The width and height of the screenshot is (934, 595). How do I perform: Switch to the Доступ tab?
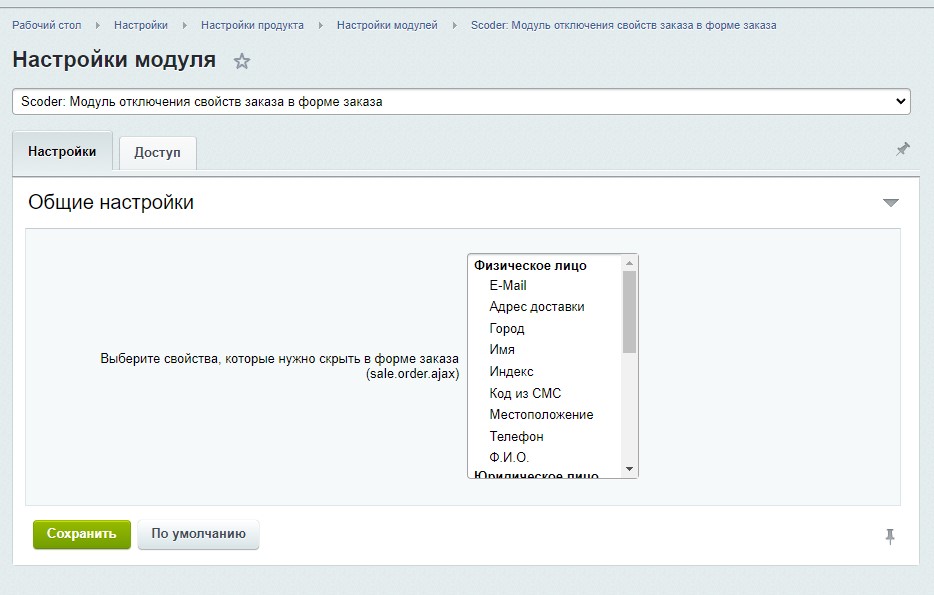157,153
